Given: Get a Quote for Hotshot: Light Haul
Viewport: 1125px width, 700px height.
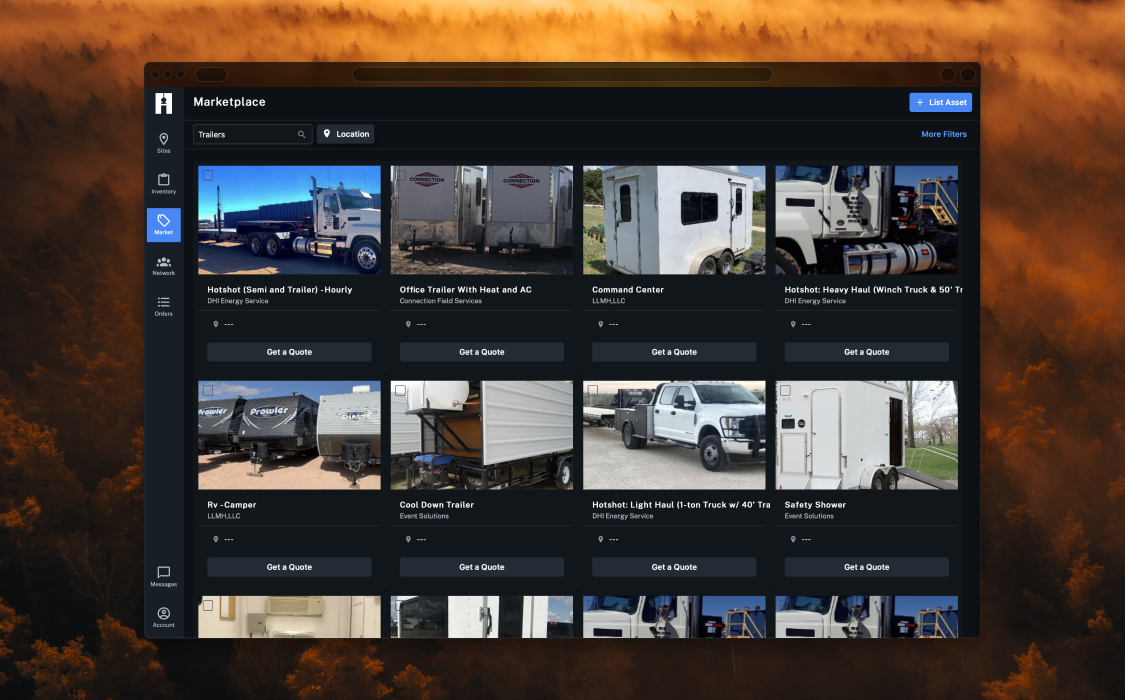Looking at the screenshot, I should point(674,567).
